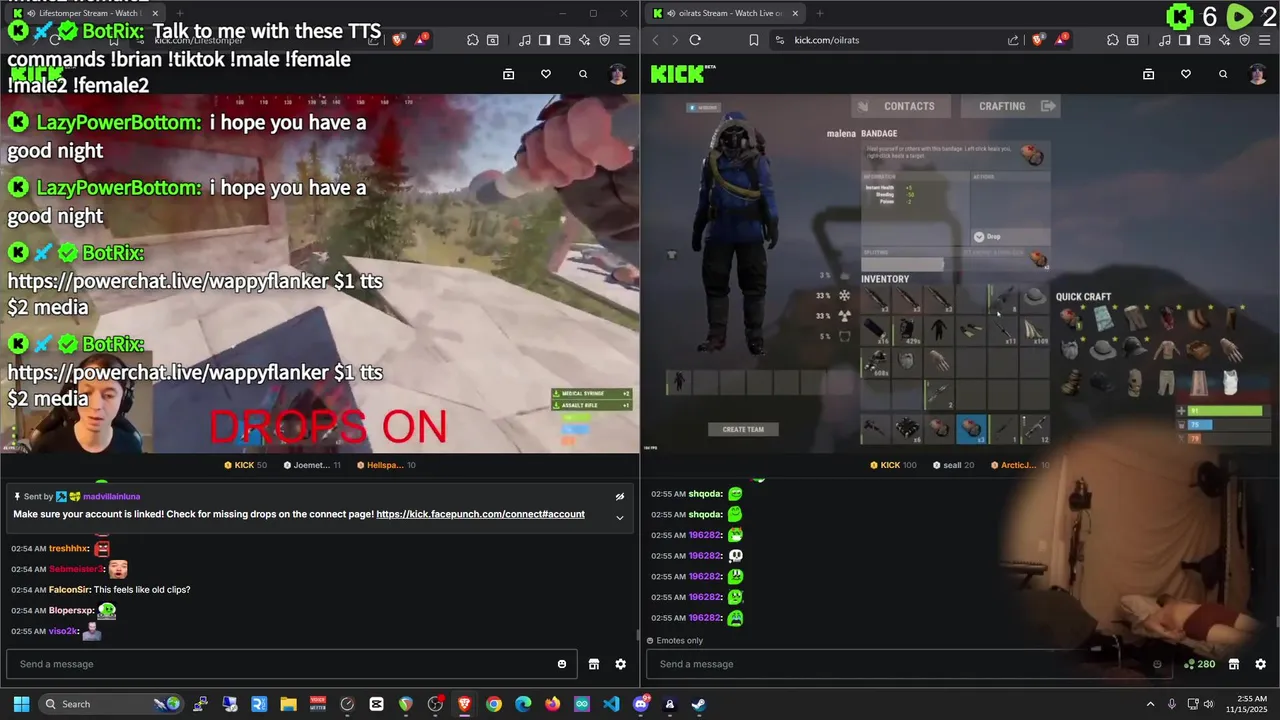Open shop icon in Lifestomper chat

(594, 664)
